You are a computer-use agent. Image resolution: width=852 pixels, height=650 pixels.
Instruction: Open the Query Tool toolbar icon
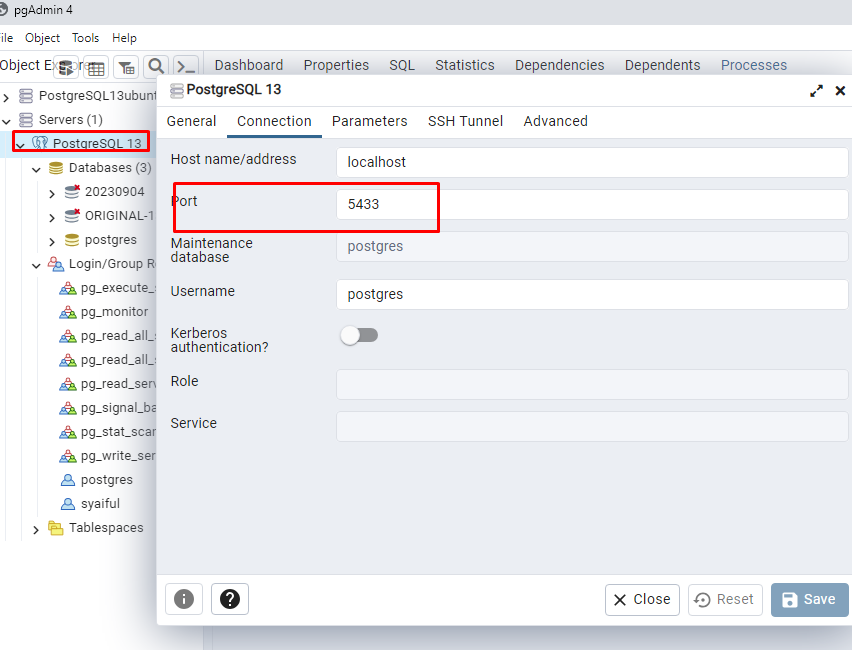(66, 67)
